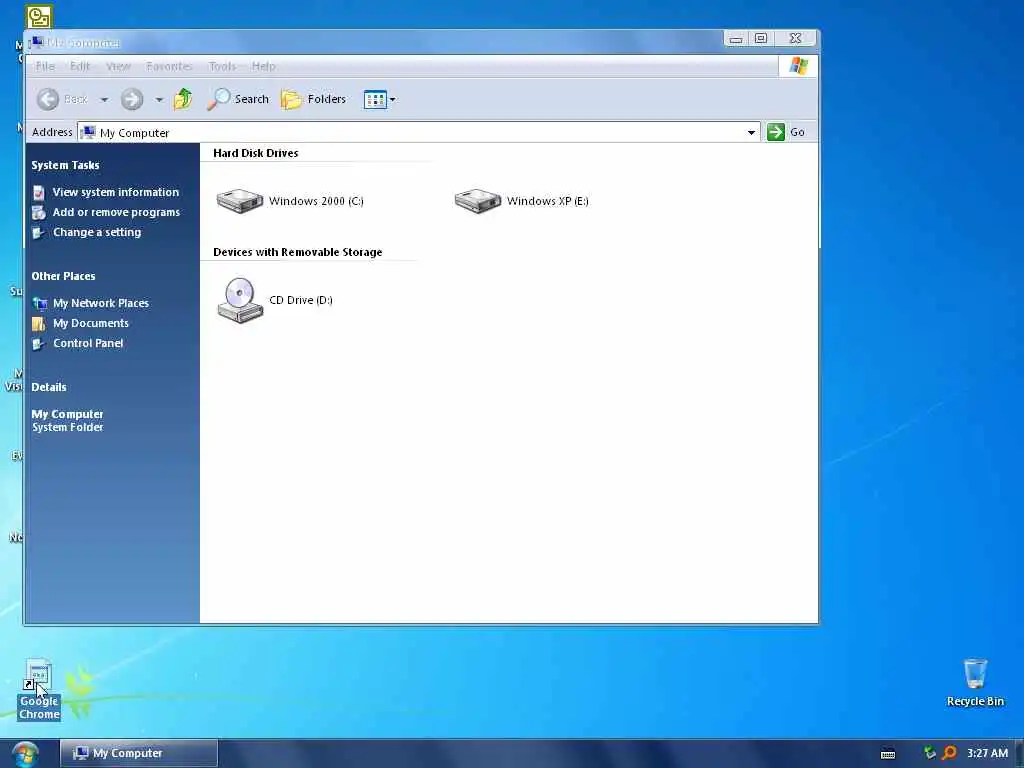Open the Search toolbar button
The height and width of the screenshot is (768, 1024).
238,99
